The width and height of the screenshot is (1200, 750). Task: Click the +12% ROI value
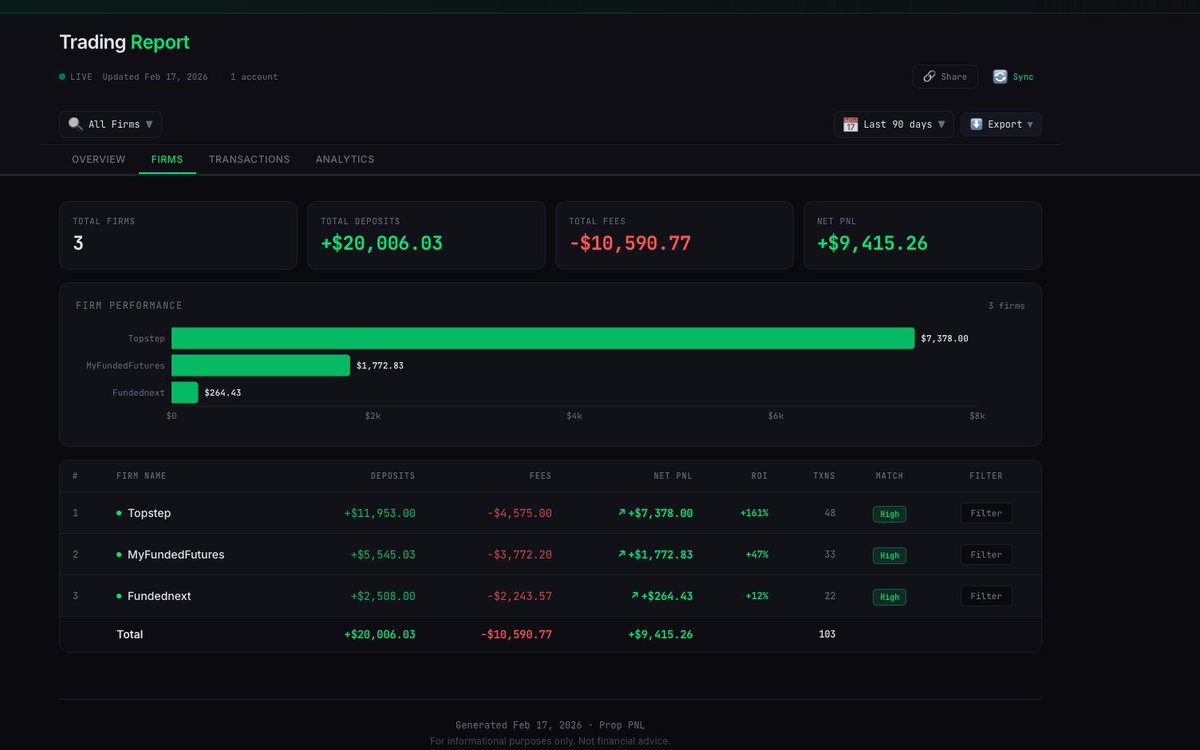(x=757, y=596)
